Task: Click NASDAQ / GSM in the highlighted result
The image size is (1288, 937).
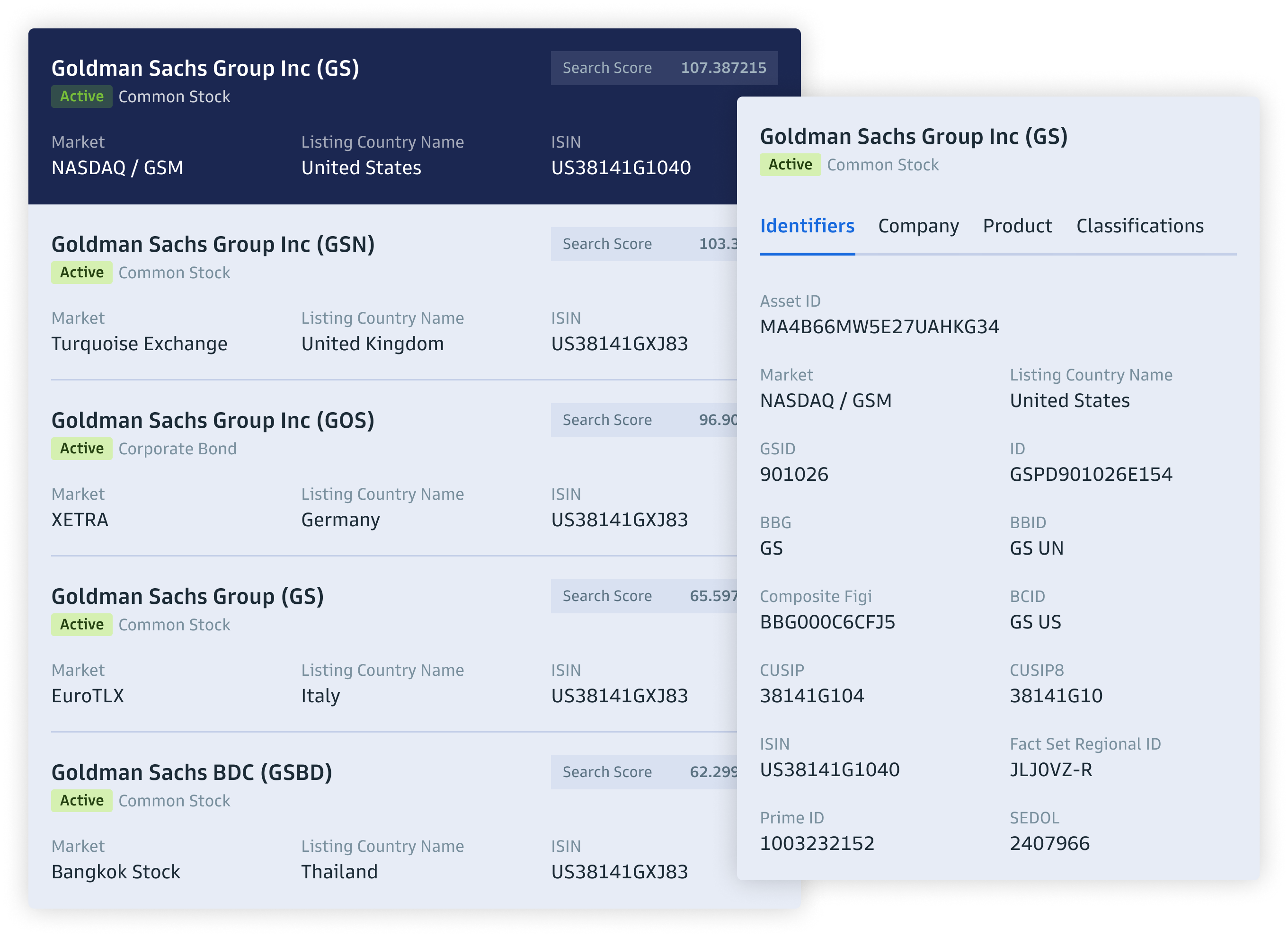Action: tap(117, 168)
